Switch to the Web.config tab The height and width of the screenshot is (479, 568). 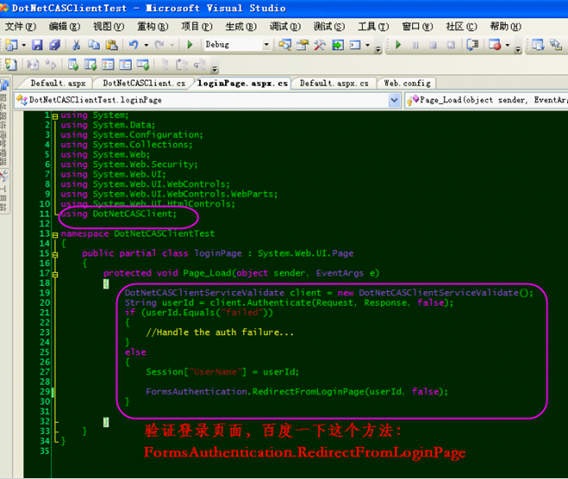coord(407,83)
